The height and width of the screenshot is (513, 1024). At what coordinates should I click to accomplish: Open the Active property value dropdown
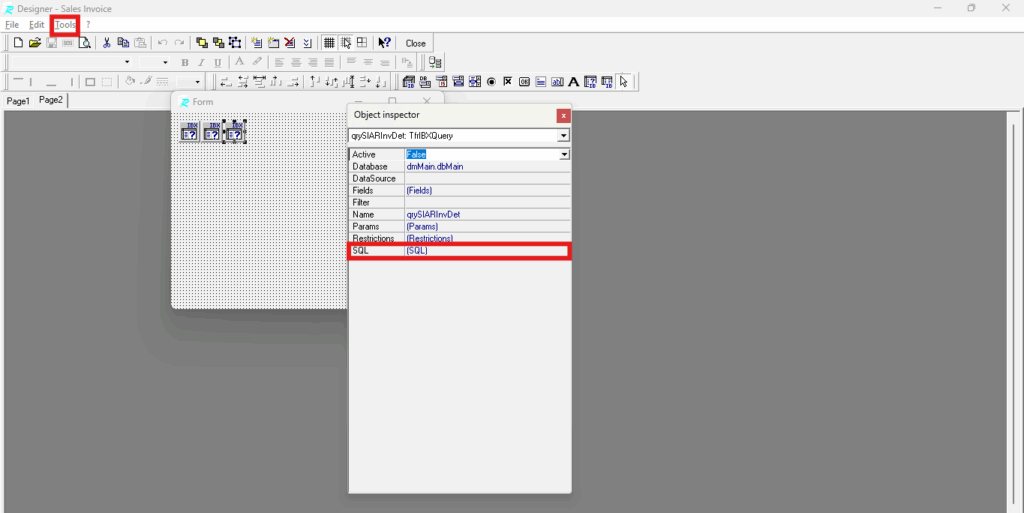(x=564, y=155)
